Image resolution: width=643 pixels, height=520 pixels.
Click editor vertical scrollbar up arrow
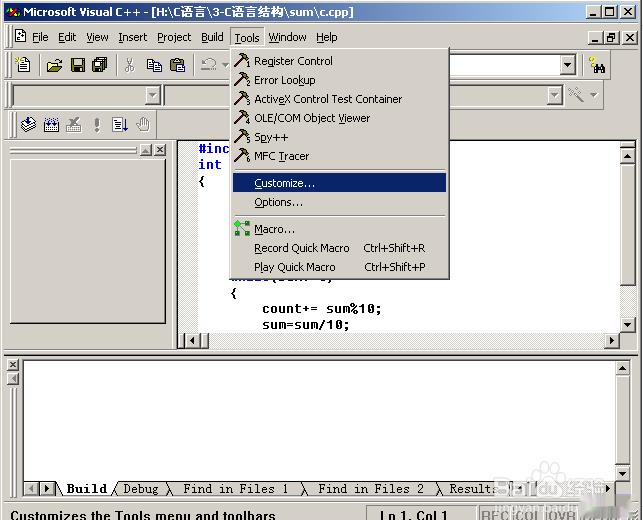627,155
